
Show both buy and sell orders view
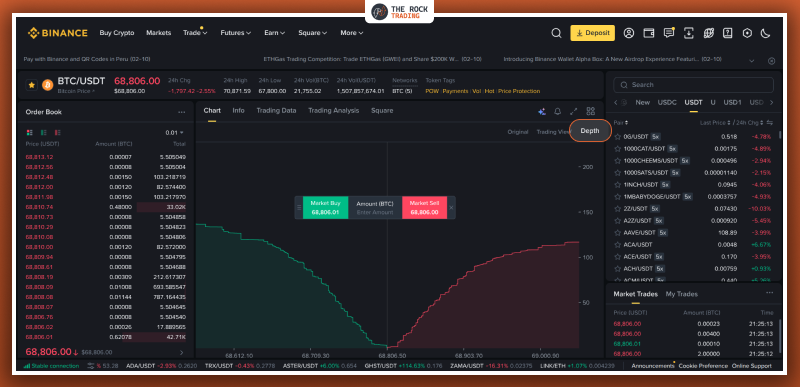(30, 133)
